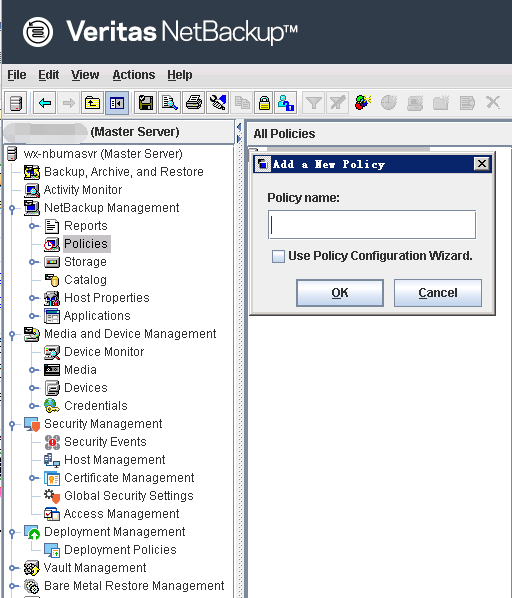
Task: Select Deployment Management tree item
Action: tap(115, 532)
